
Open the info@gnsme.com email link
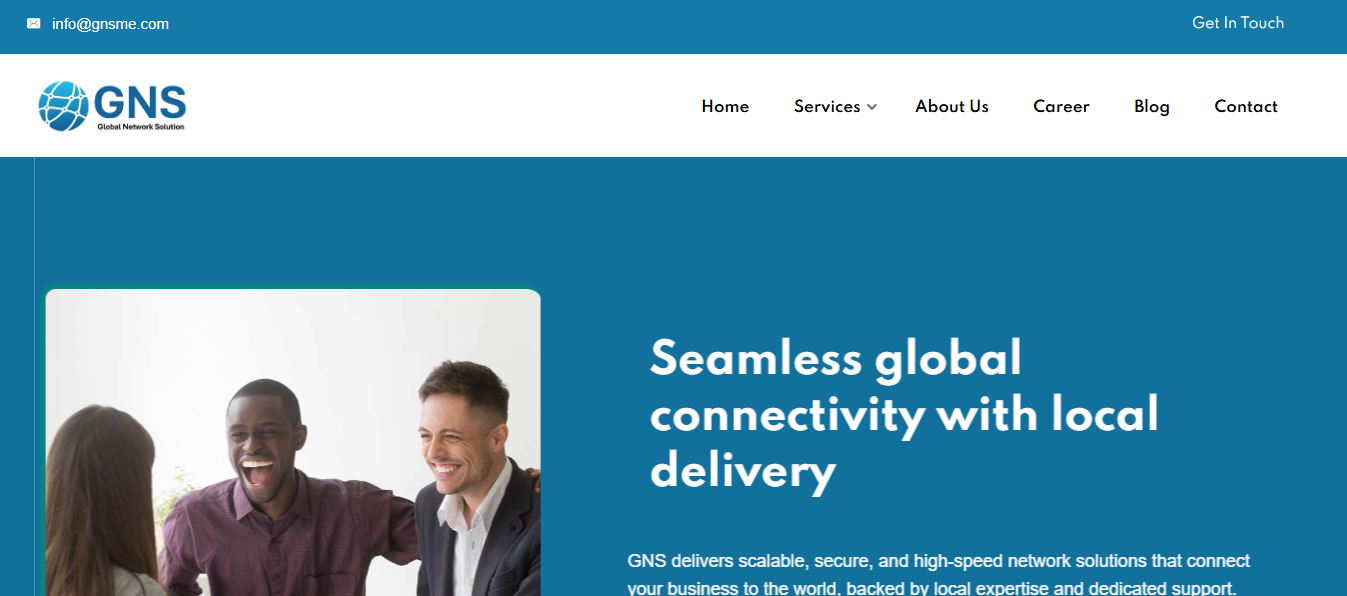click(110, 24)
